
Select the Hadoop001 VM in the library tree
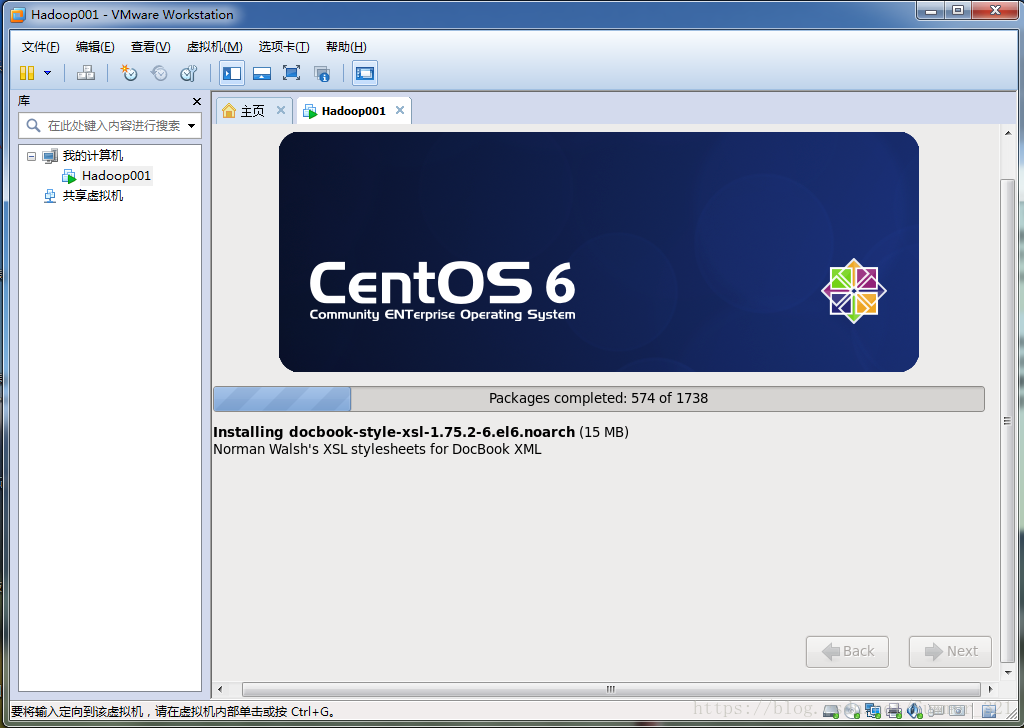tap(116, 176)
